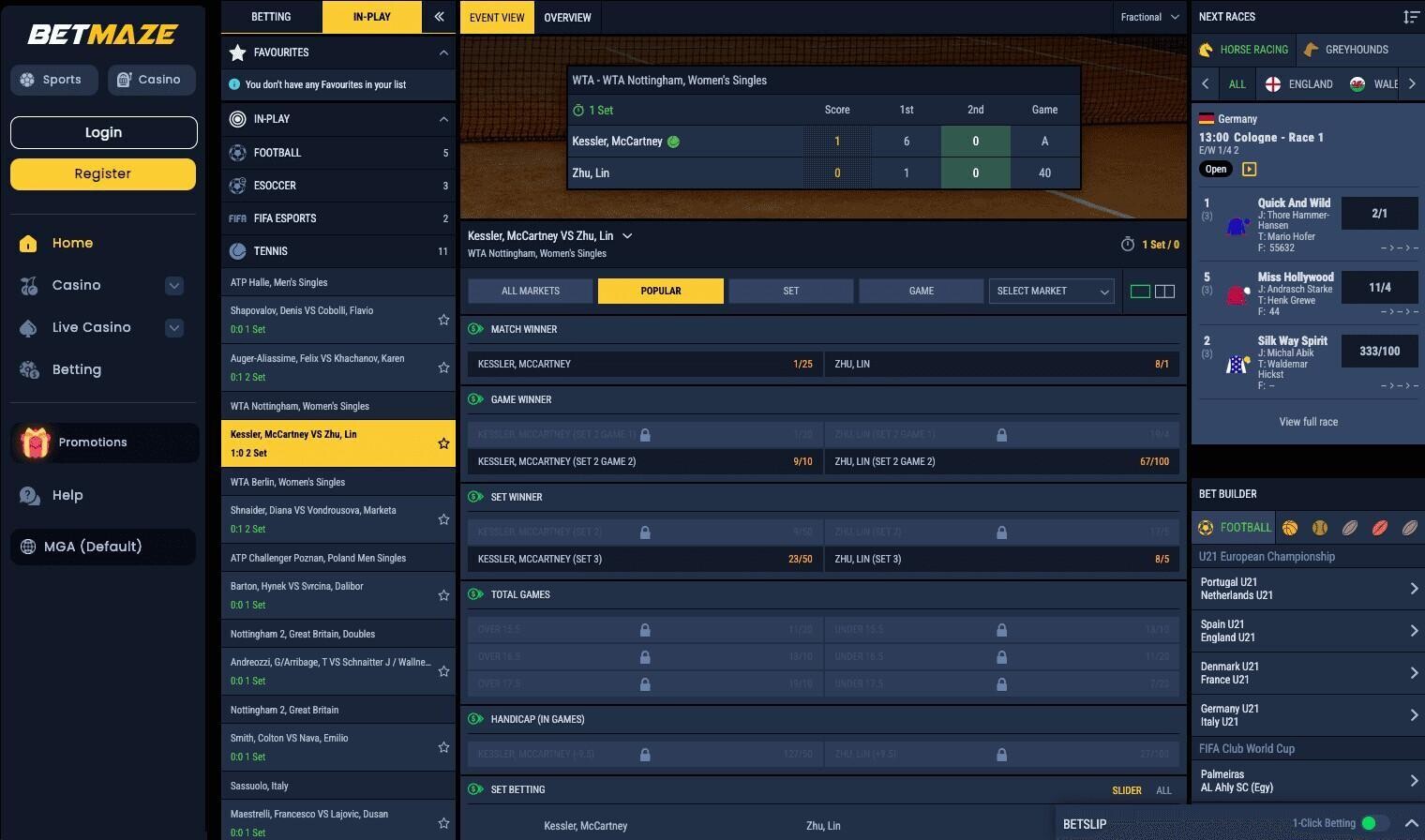Collapse the IN-PLAY sports list
Image resolution: width=1425 pixels, height=840 pixels.
pos(443,119)
